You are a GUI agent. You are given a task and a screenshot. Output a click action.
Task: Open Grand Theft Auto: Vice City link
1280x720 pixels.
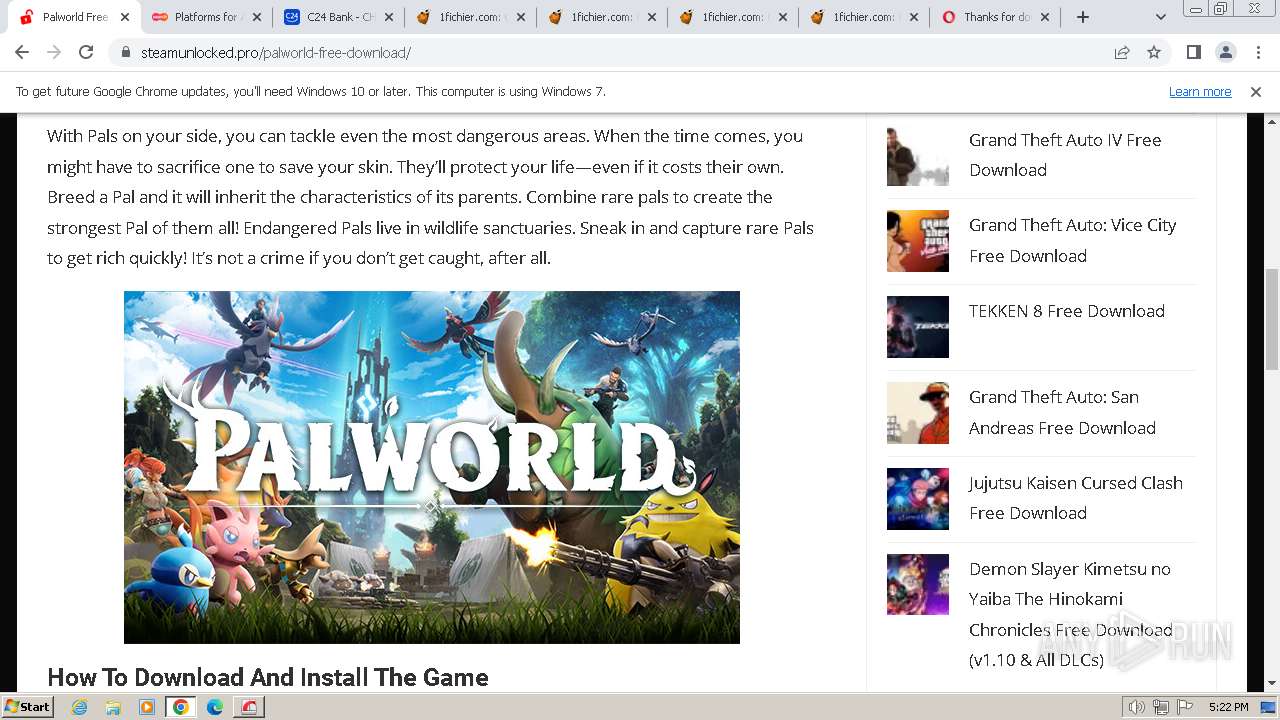point(1072,240)
